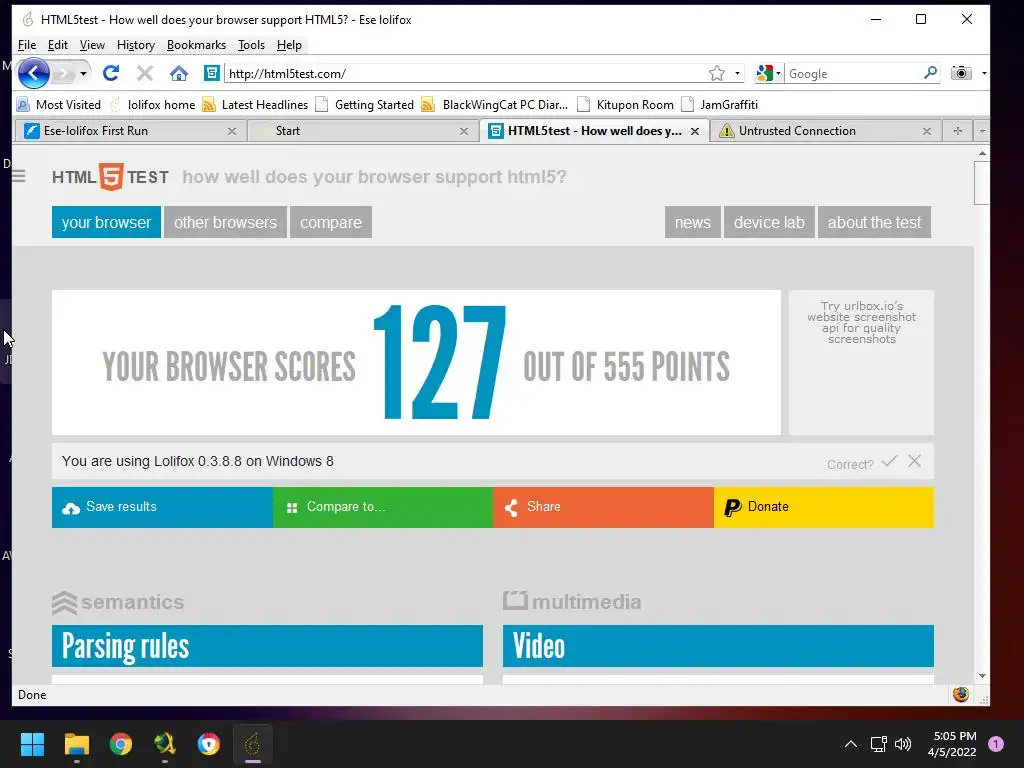Confirm browser detection with the checkmark

(x=889, y=461)
